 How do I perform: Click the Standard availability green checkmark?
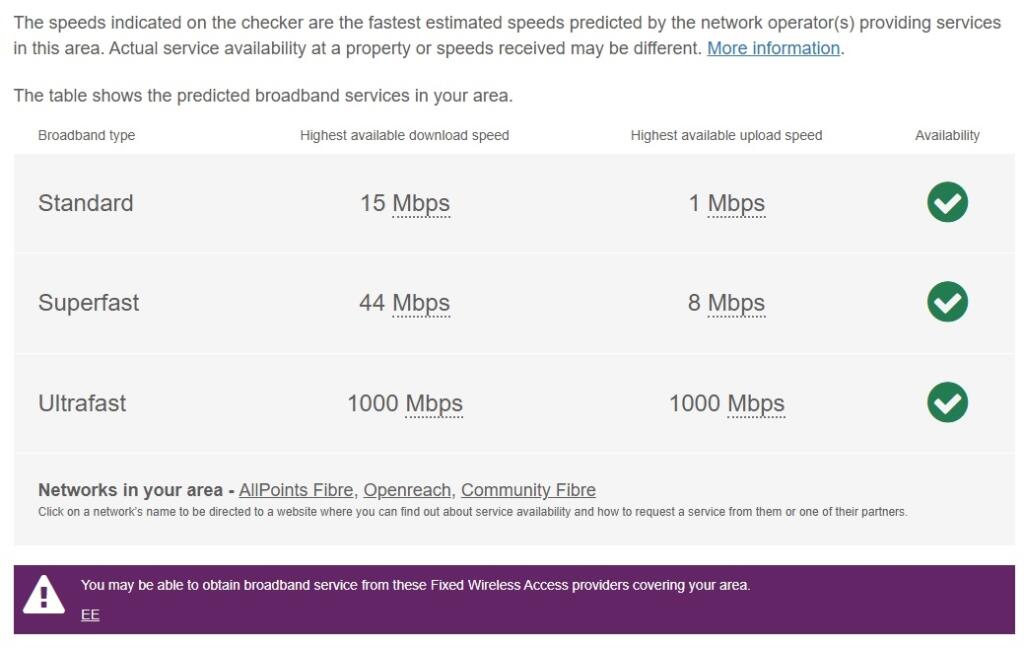(x=947, y=202)
